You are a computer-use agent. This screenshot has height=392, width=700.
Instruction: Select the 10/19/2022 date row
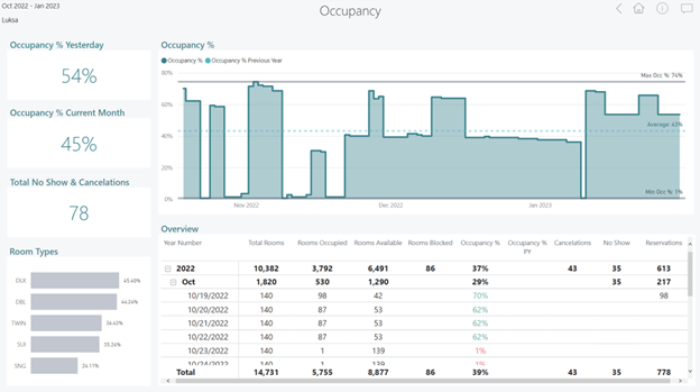coord(424,296)
